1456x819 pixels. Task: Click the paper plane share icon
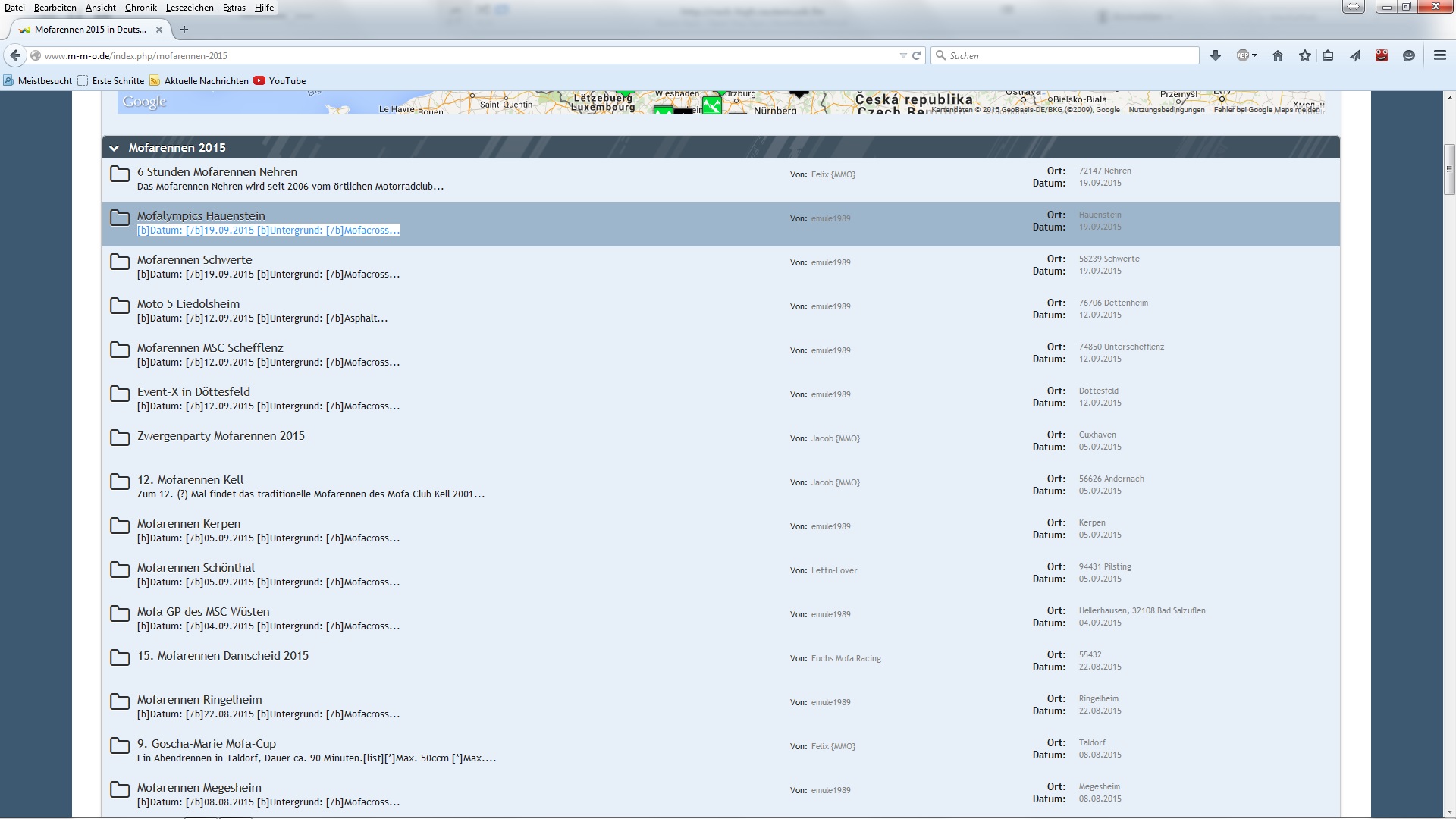(x=1355, y=55)
